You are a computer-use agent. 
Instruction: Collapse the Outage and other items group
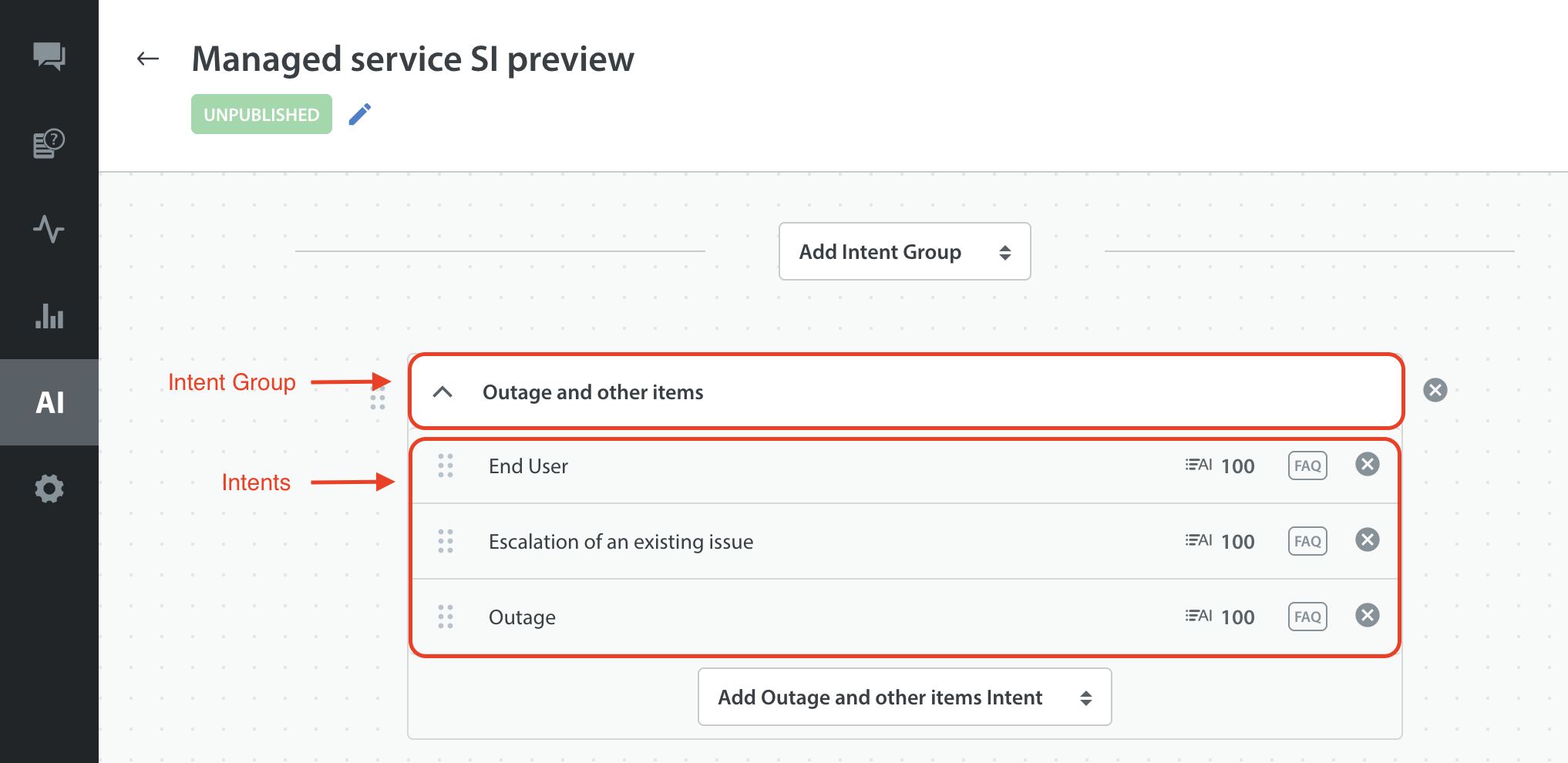click(442, 392)
